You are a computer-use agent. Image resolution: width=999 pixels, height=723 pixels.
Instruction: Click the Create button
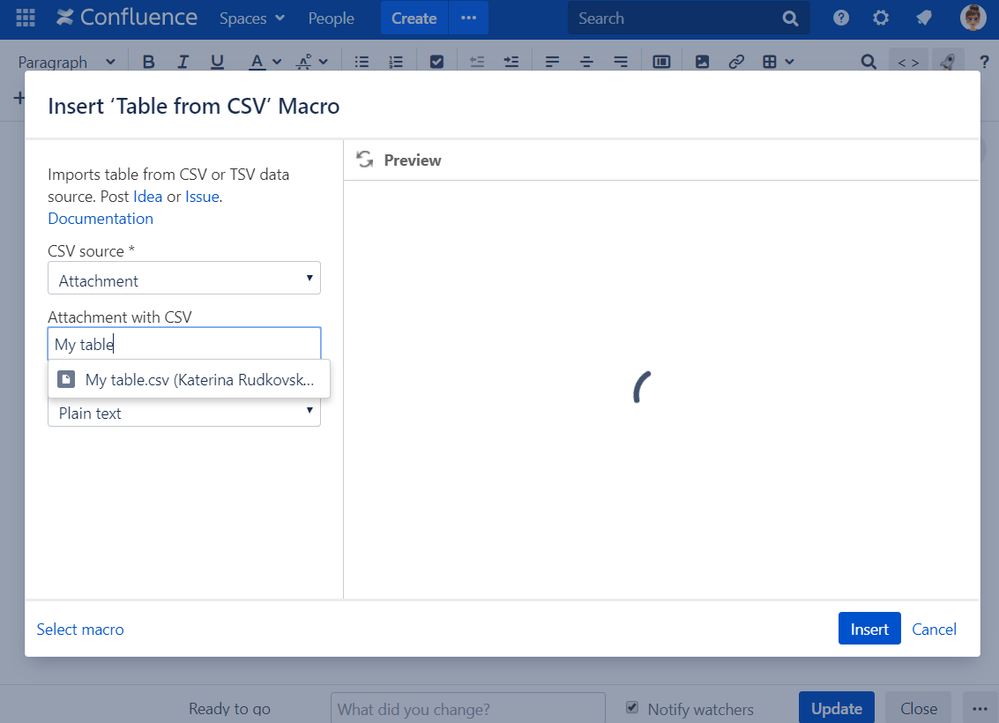point(414,18)
